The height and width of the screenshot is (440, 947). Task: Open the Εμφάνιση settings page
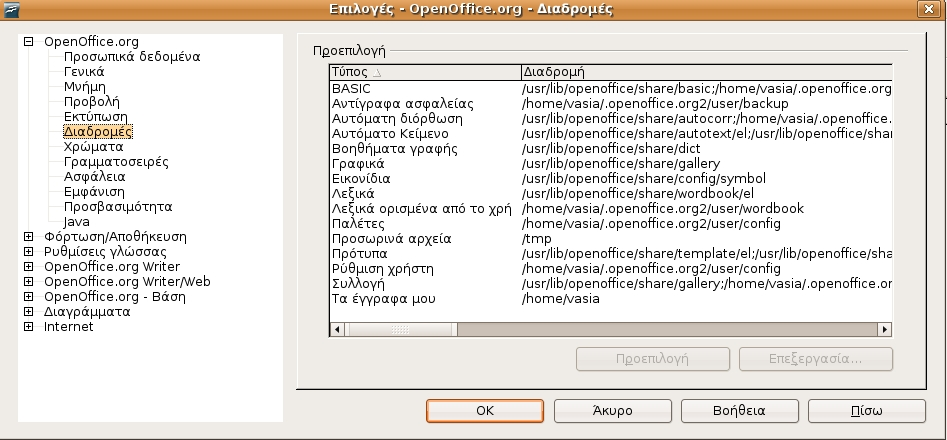94,192
